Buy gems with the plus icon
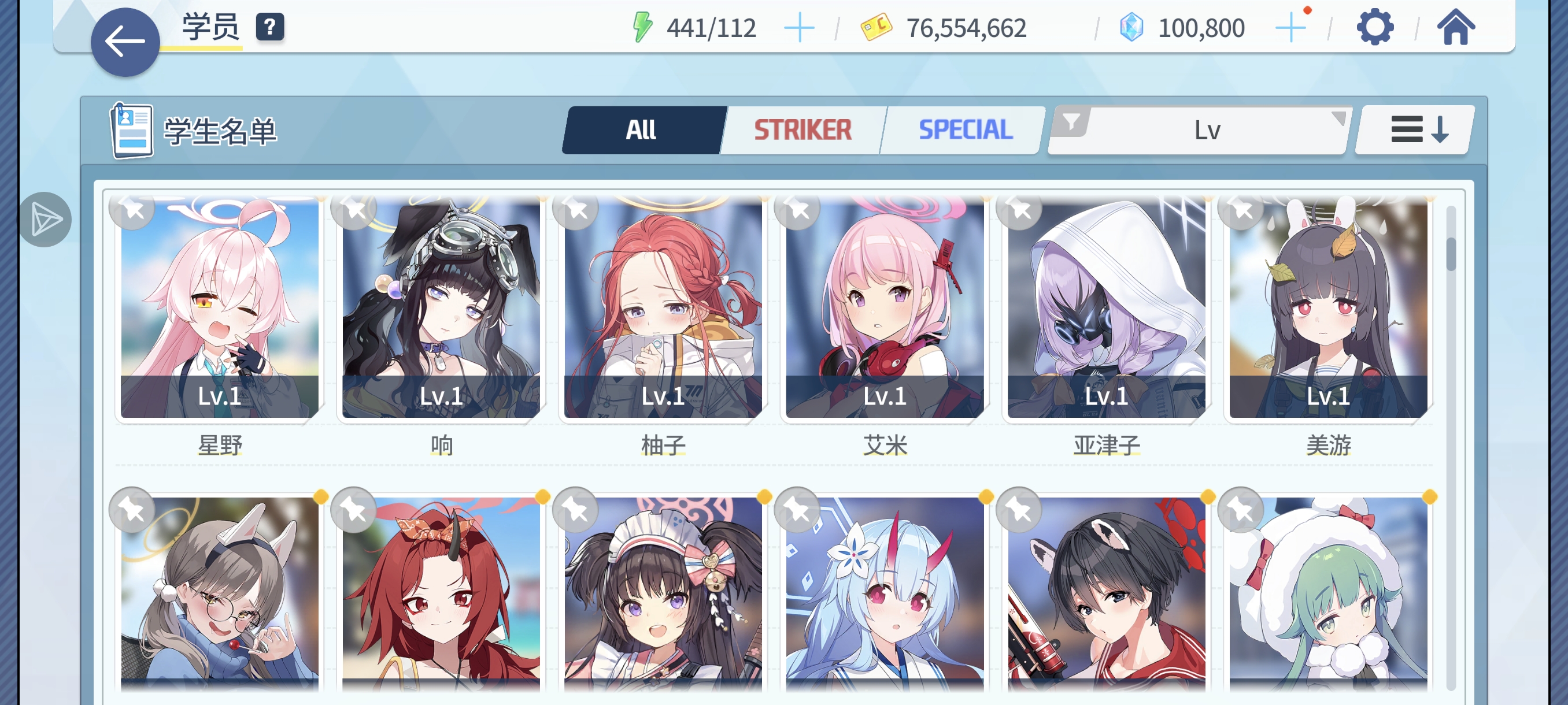The height and width of the screenshot is (705, 1568). pos(1290,28)
